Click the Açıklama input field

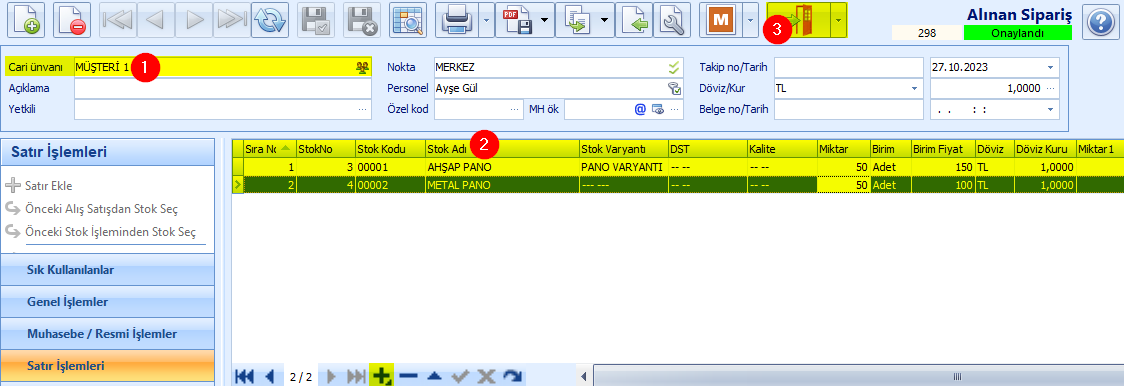(x=222, y=88)
